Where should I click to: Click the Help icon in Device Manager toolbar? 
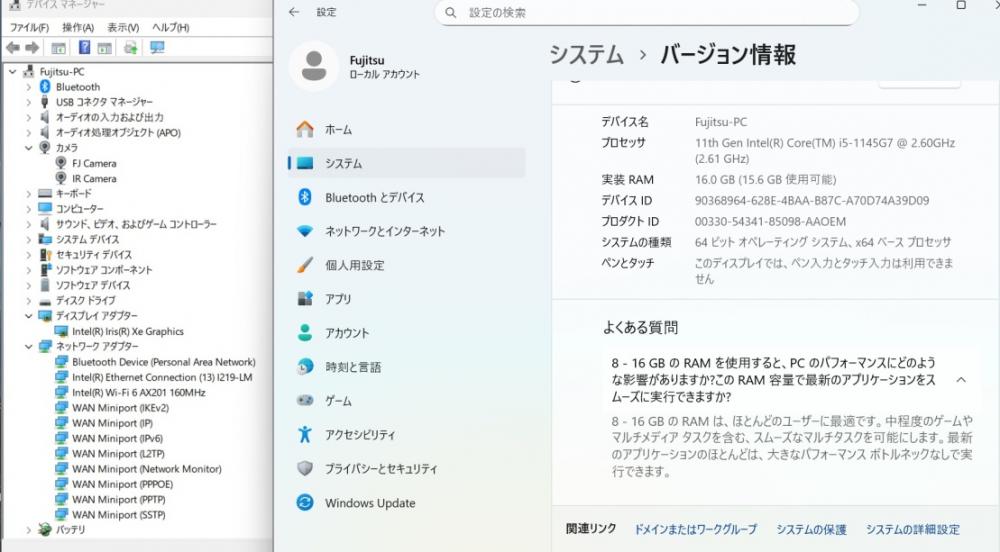[x=85, y=48]
